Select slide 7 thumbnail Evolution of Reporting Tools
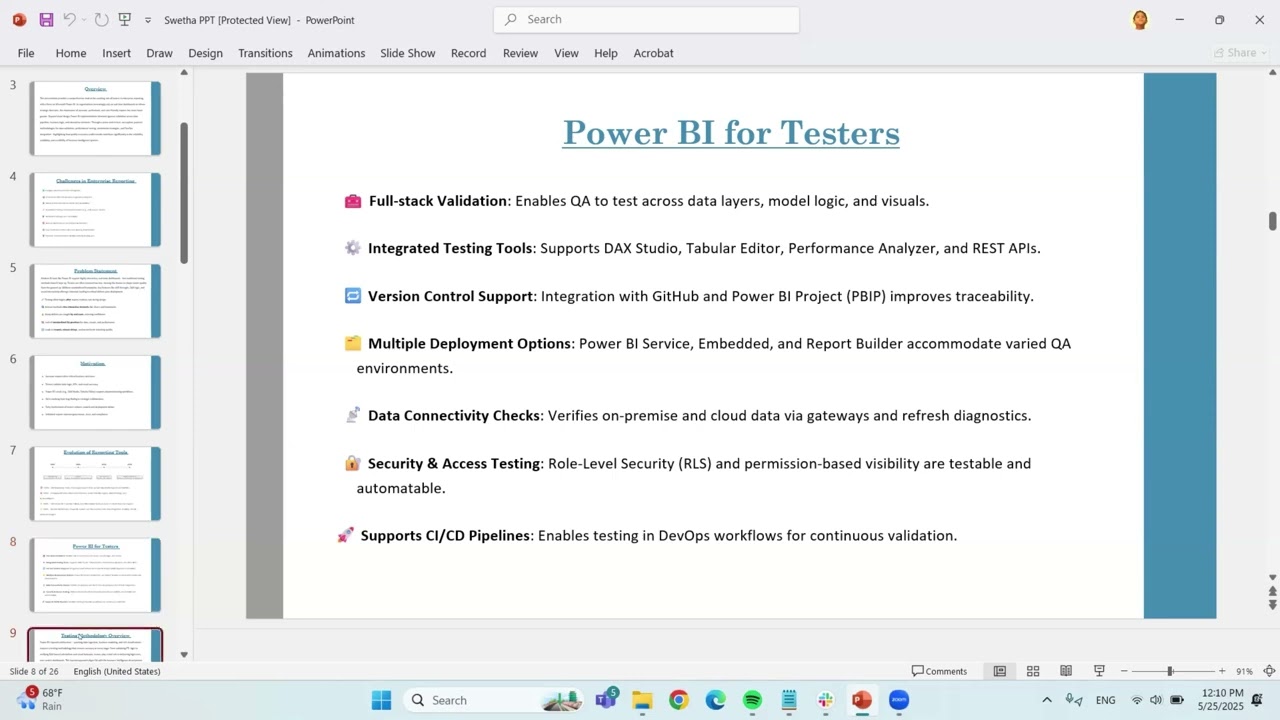 [x=95, y=484]
